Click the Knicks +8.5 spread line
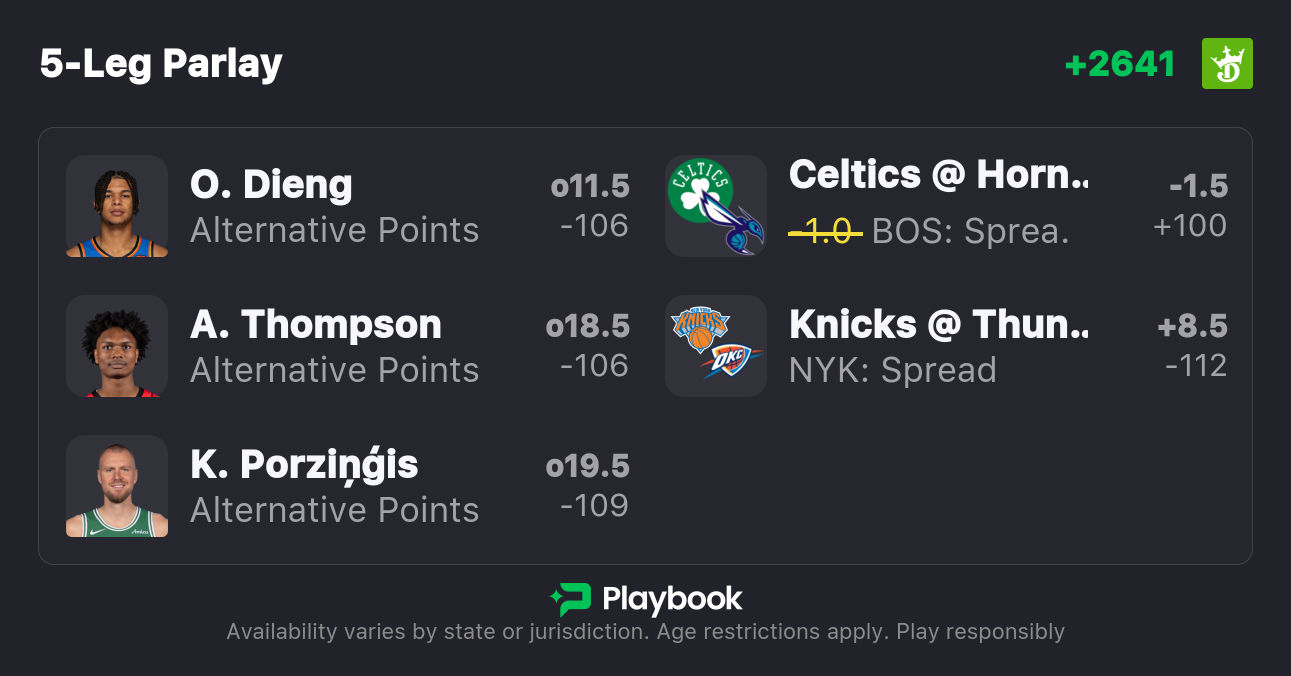The height and width of the screenshot is (676, 1291). point(1192,326)
